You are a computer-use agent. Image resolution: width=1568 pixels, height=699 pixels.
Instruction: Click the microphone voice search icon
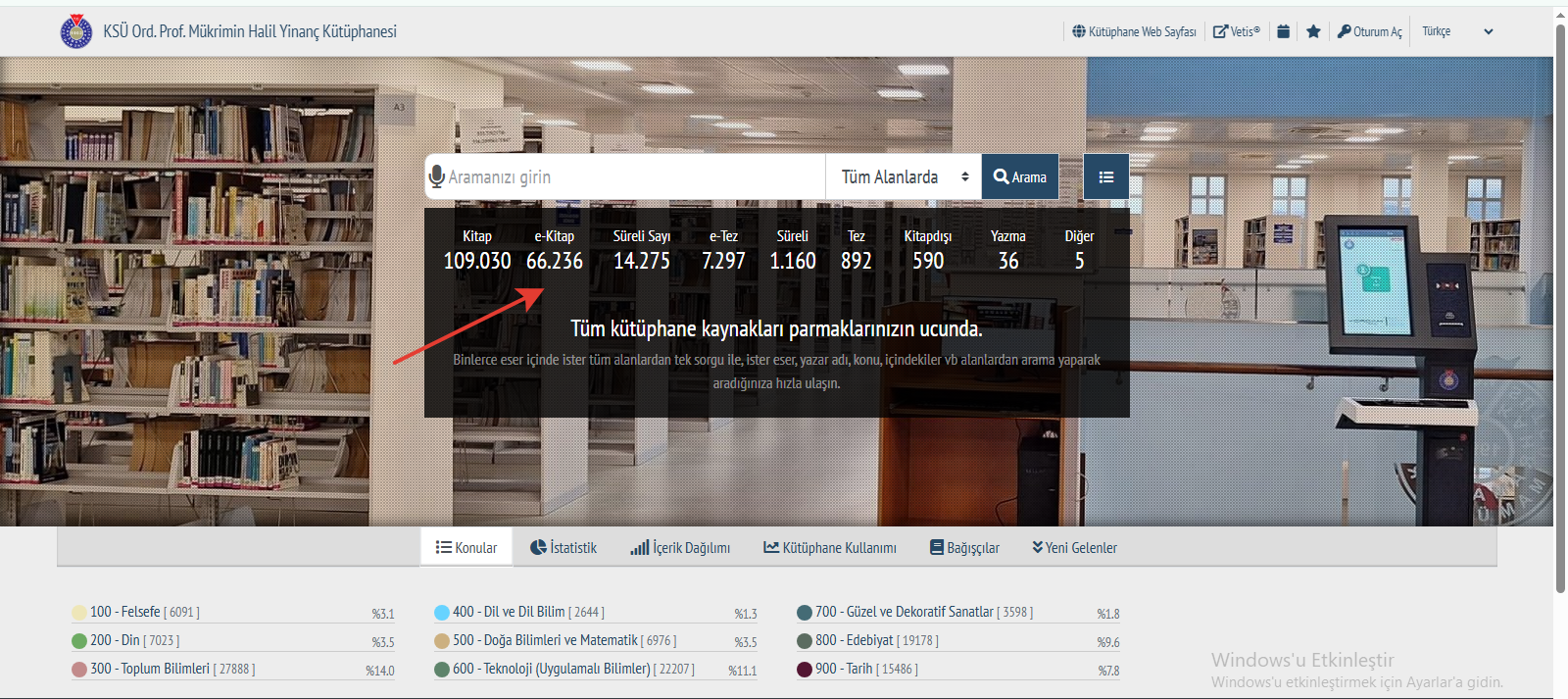pyautogui.click(x=437, y=176)
